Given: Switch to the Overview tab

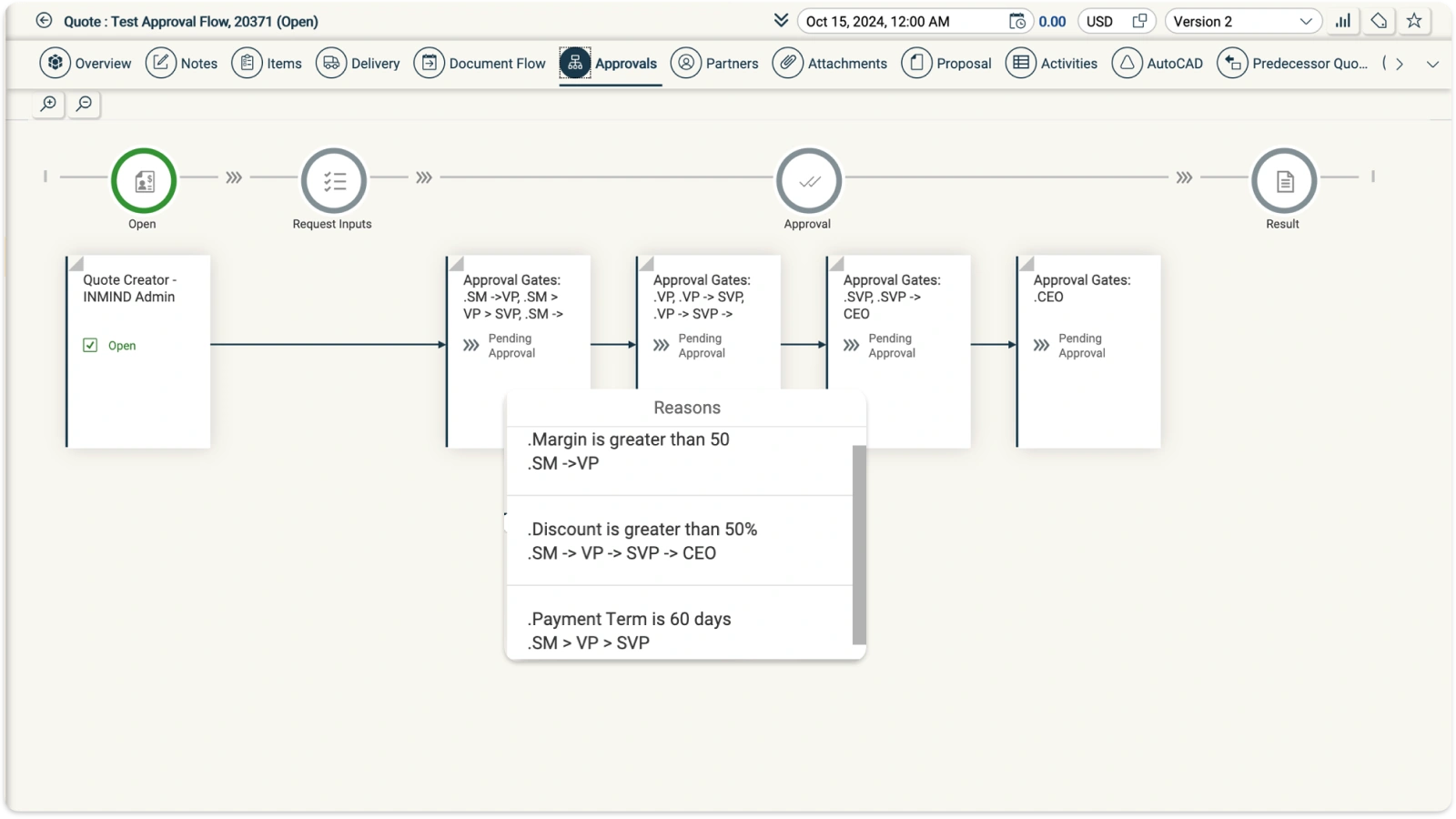Looking at the screenshot, I should pos(86,63).
